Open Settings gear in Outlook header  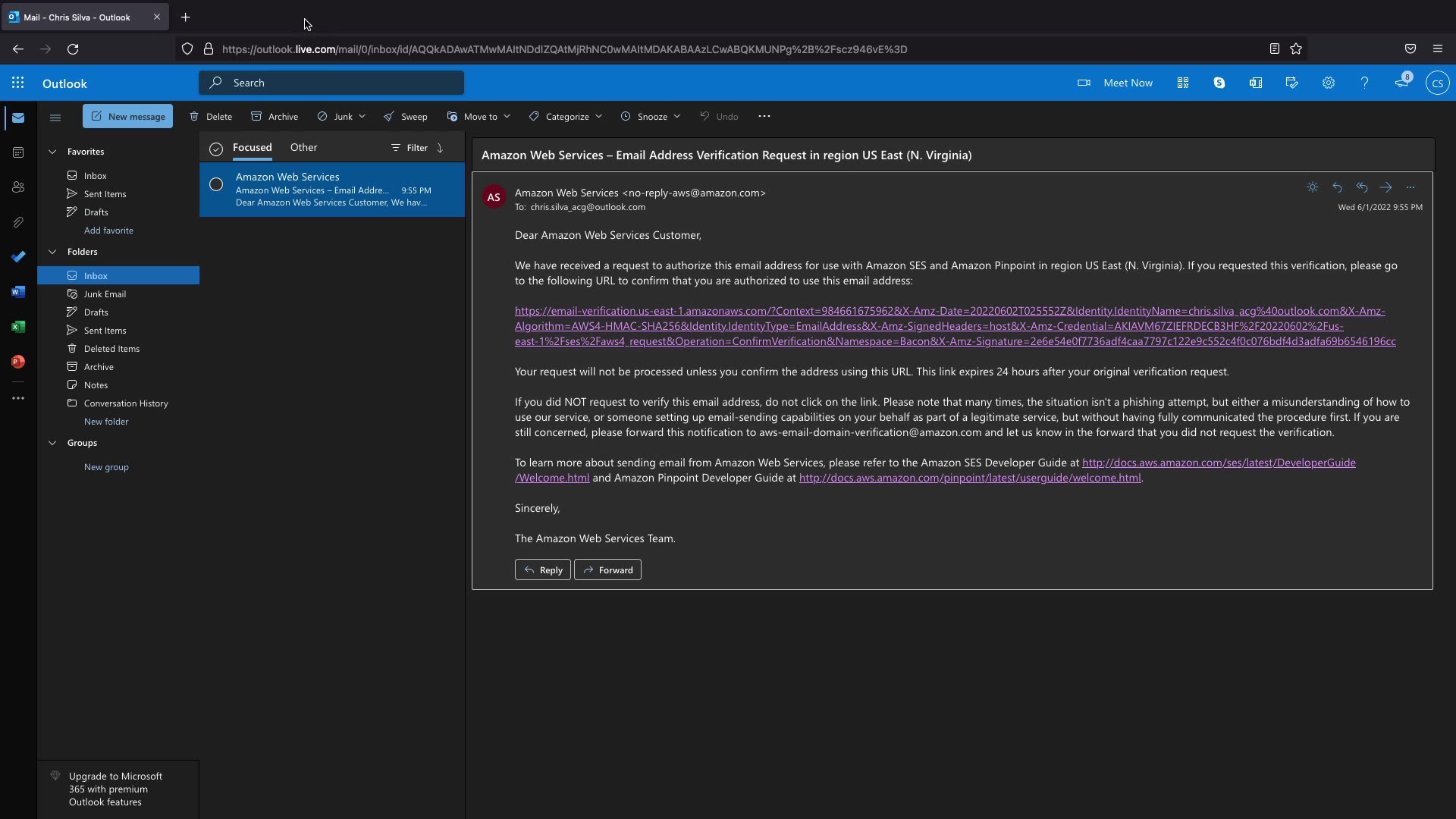pyautogui.click(x=1329, y=83)
